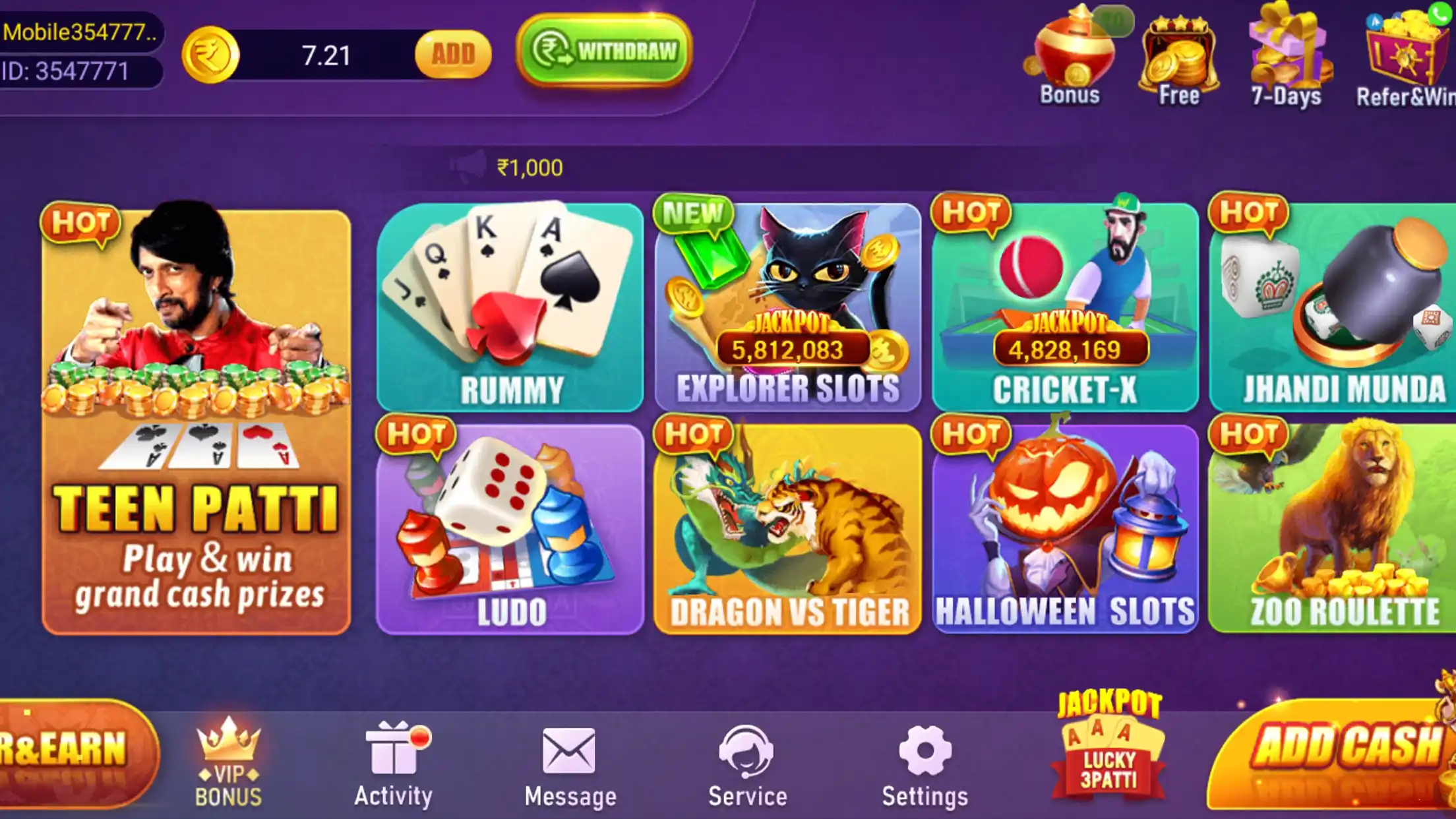Open the Bonus pot icon
Screen dimensions: 1456x819
point(1071,55)
